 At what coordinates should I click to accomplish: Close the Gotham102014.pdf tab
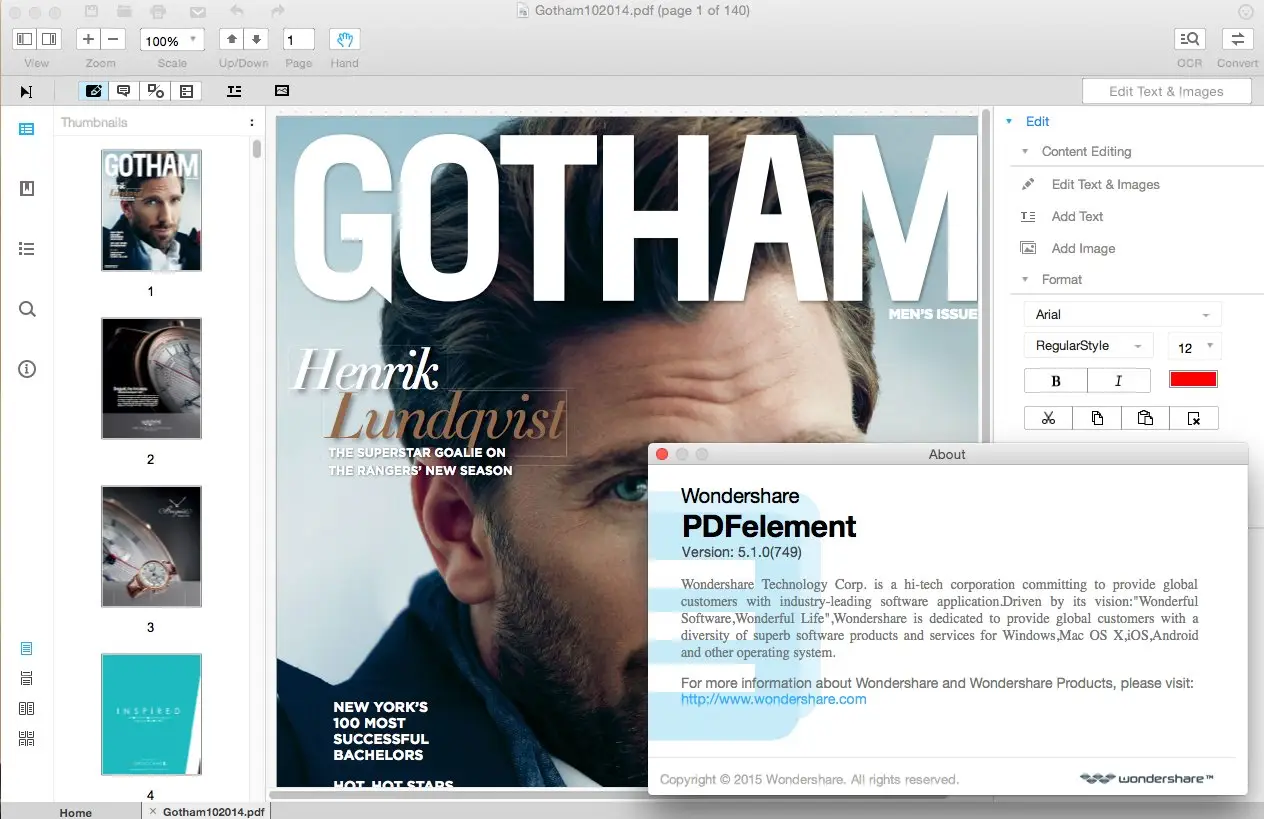[152, 812]
